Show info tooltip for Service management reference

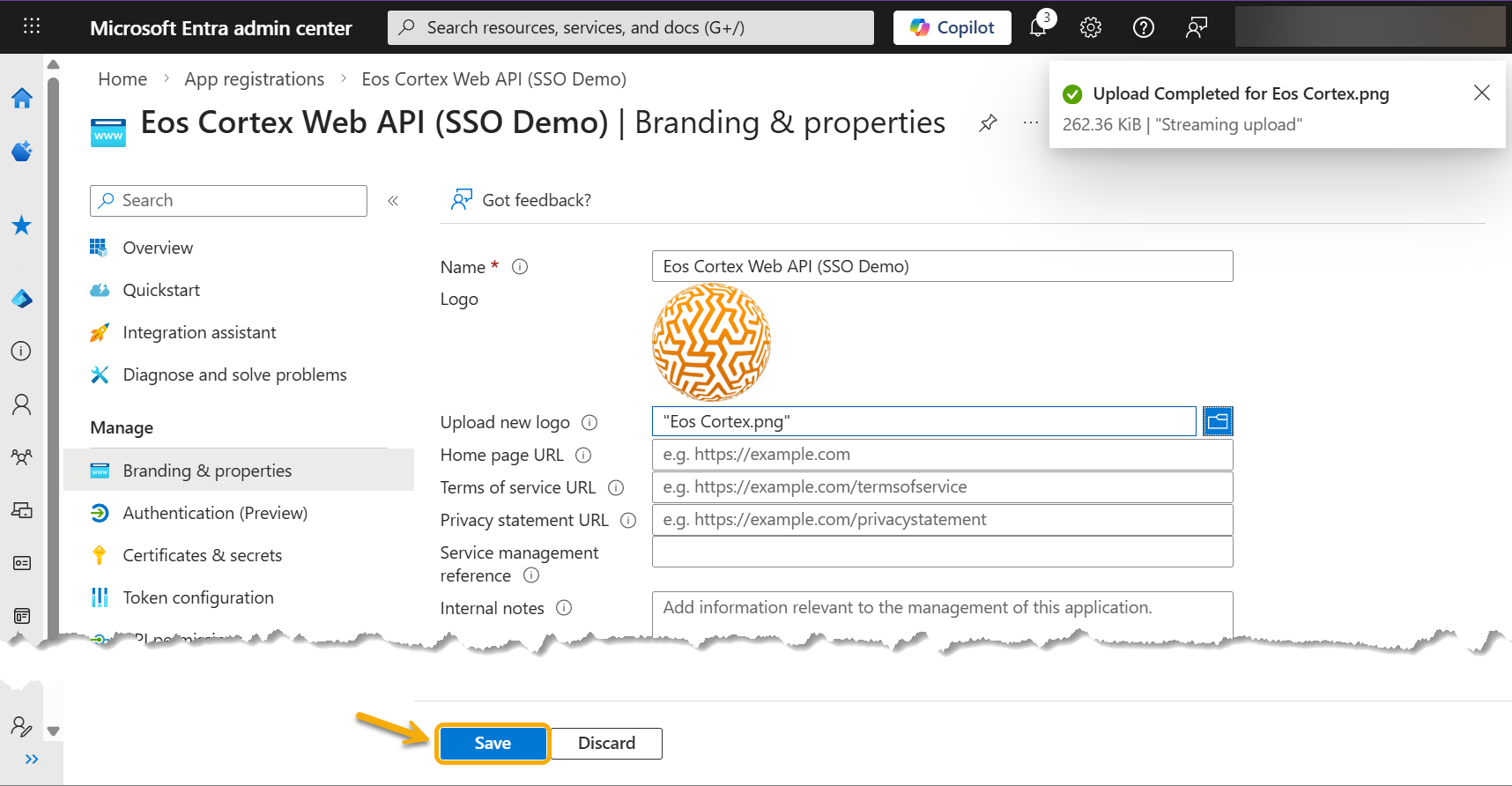pyautogui.click(x=531, y=575)
